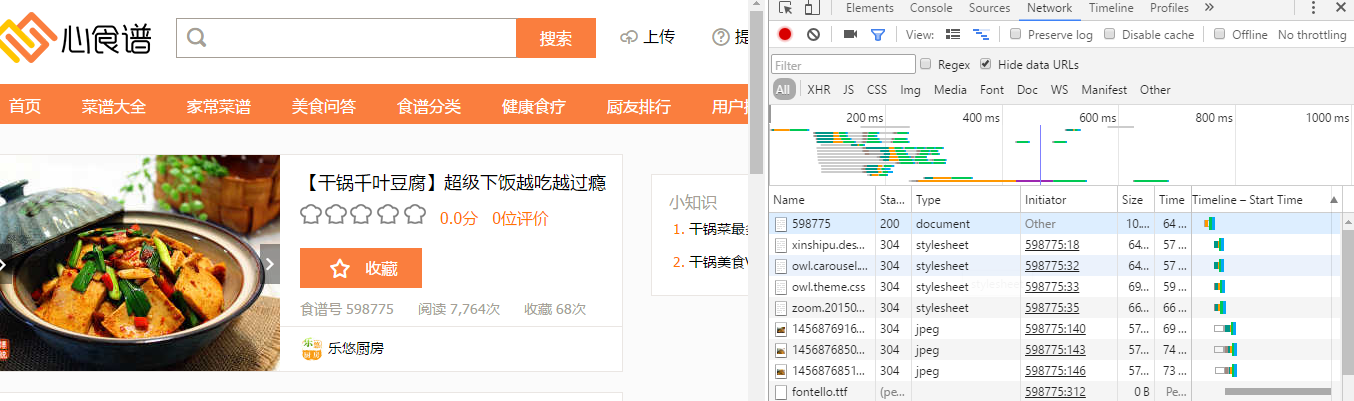
Task: Click the red record network log button
Action: pos(785,34)
